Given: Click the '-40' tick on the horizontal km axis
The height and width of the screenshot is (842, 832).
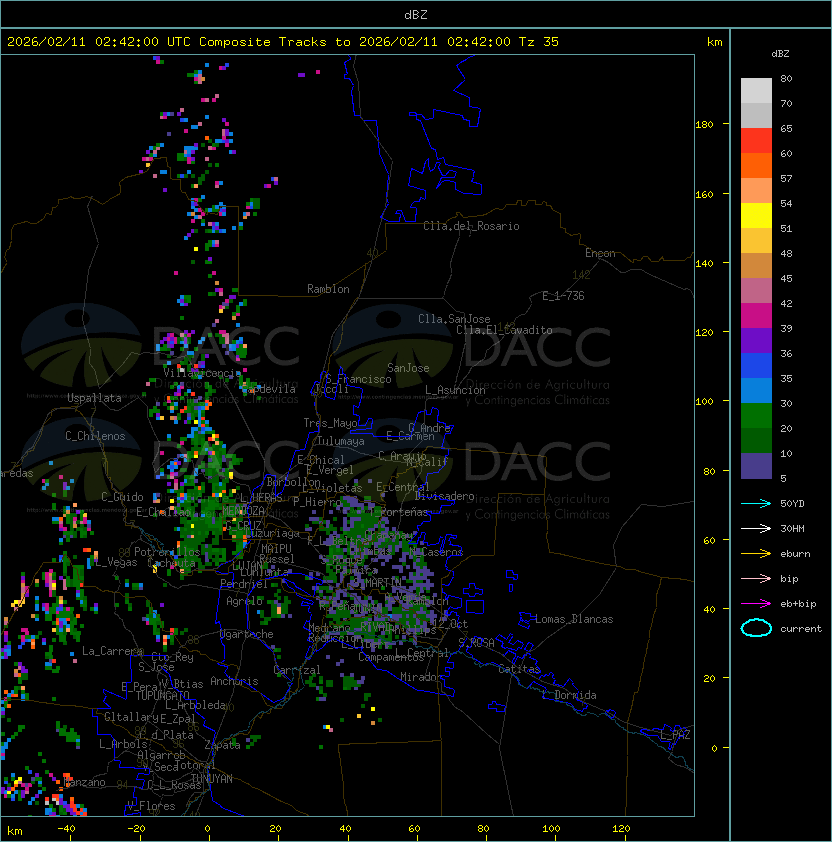Looking at the screenshot, I should 66,829.
